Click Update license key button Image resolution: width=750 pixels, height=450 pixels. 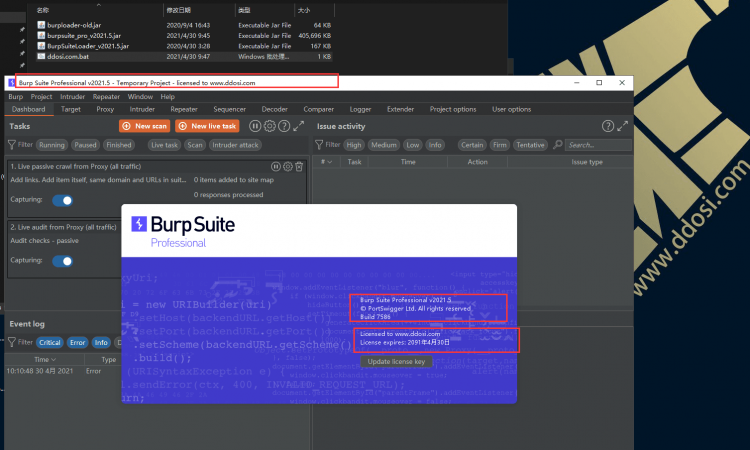pyautogui.click(x=396, y=362)
